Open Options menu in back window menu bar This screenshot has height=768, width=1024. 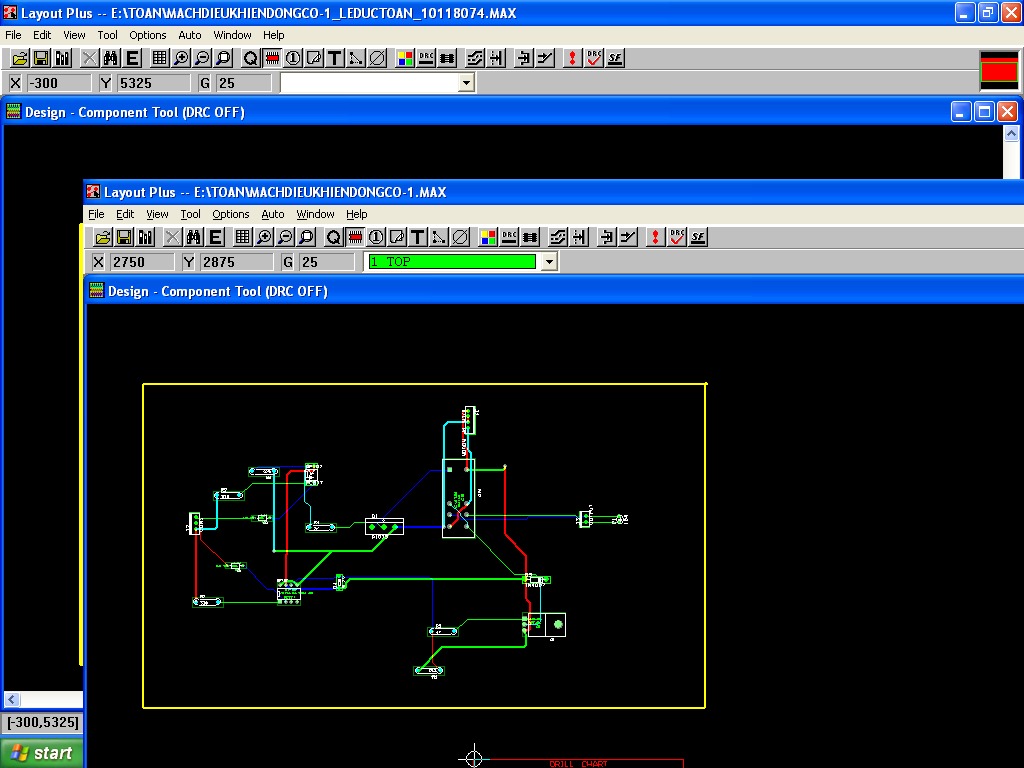click(147, 35)
